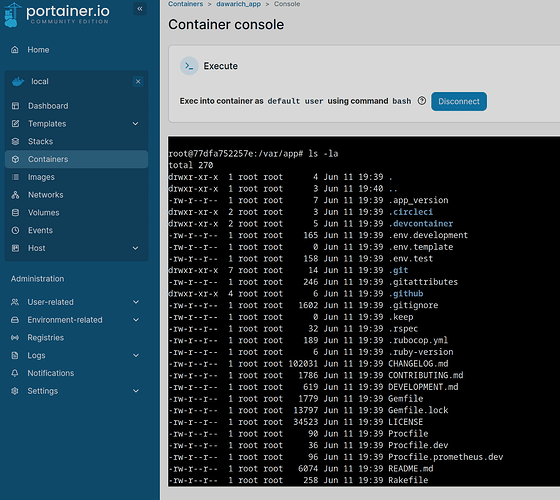
Task: Expand the Logs chevron
Action: coord(136,355)
